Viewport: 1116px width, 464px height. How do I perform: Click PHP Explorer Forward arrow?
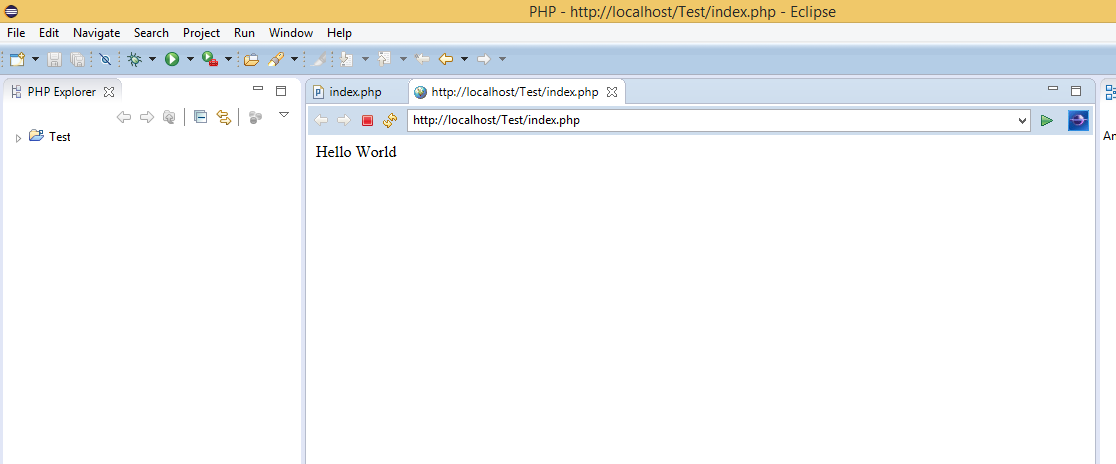147,117
